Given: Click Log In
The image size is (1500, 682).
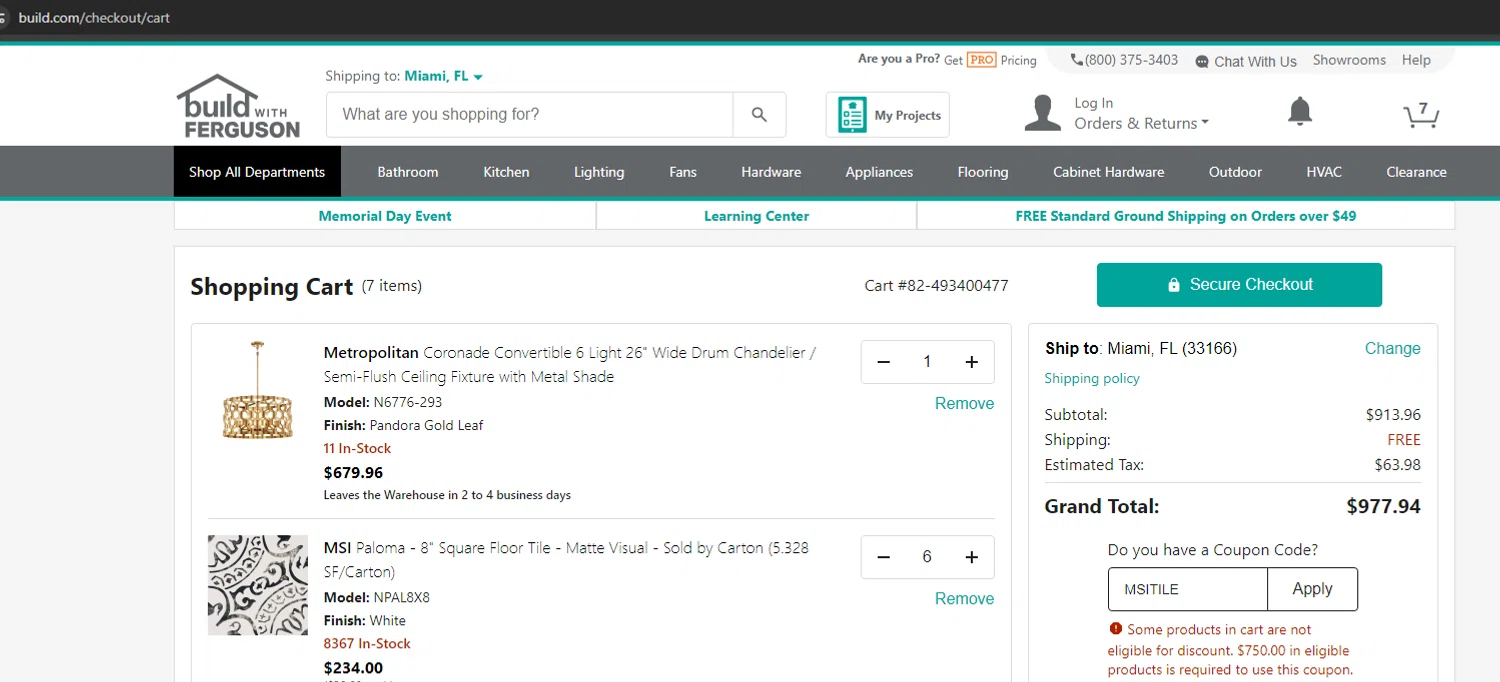Looking at the screenshot, I should tap(1093, 103).
